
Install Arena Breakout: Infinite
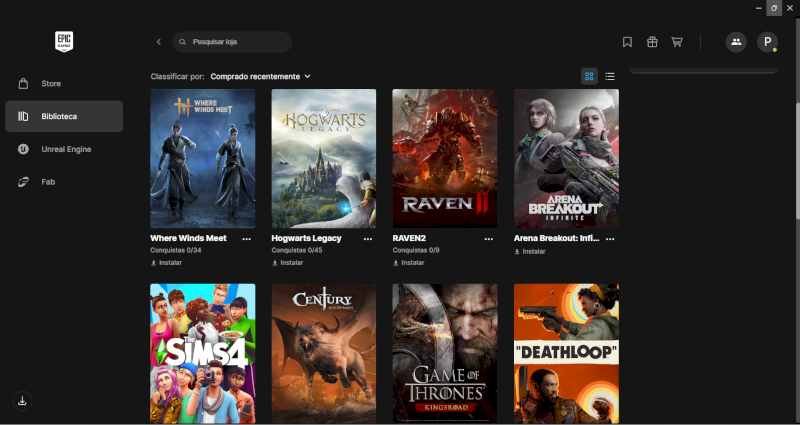tap(530, 252)
